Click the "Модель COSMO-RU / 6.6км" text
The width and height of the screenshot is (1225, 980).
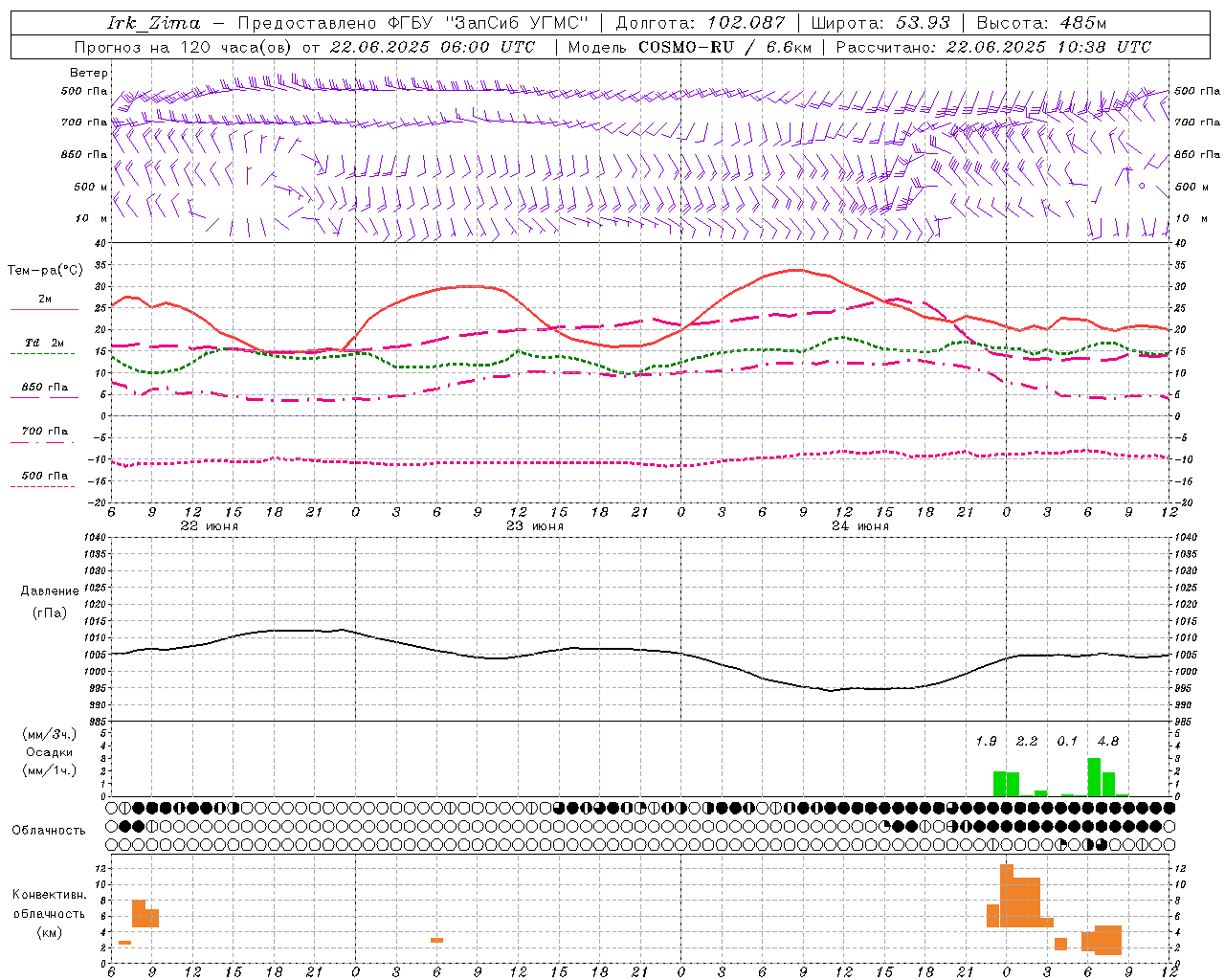(x=690, y=47)
